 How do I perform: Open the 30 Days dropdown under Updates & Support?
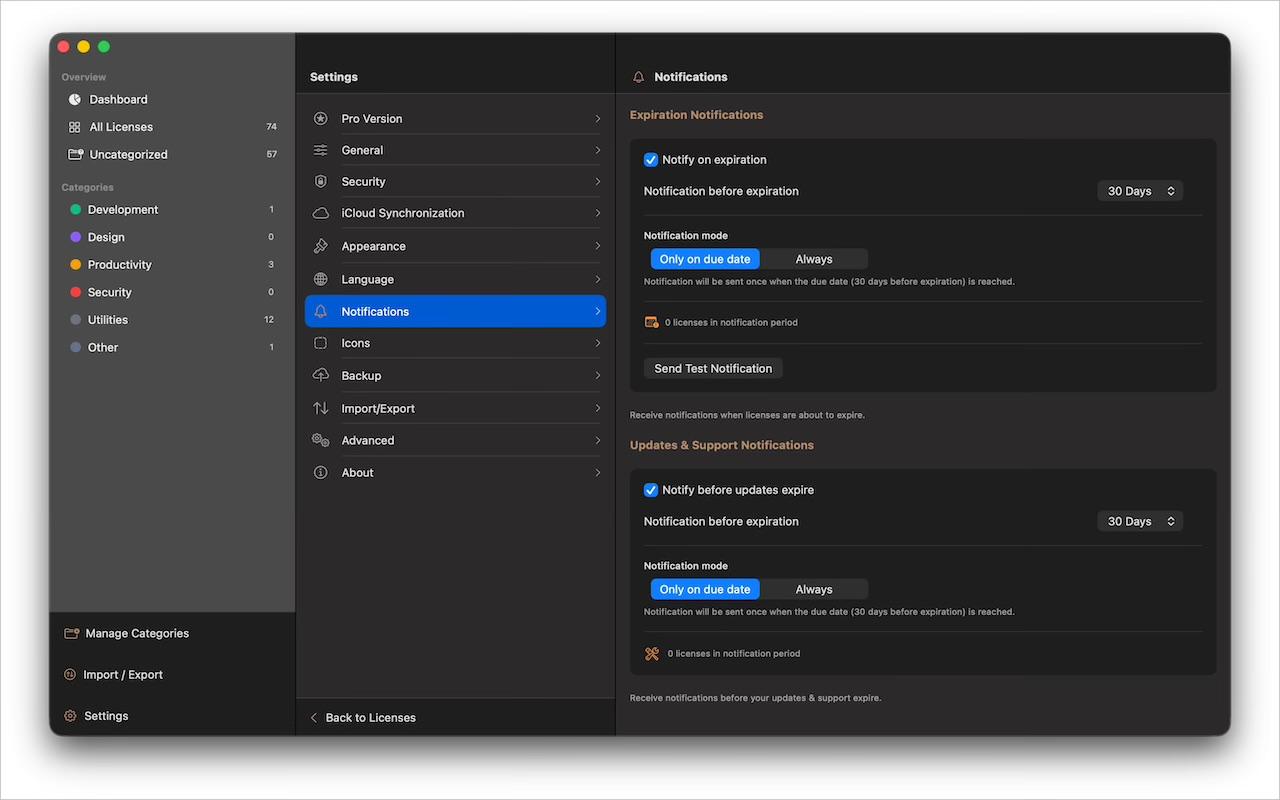(x=1140, y=521)
